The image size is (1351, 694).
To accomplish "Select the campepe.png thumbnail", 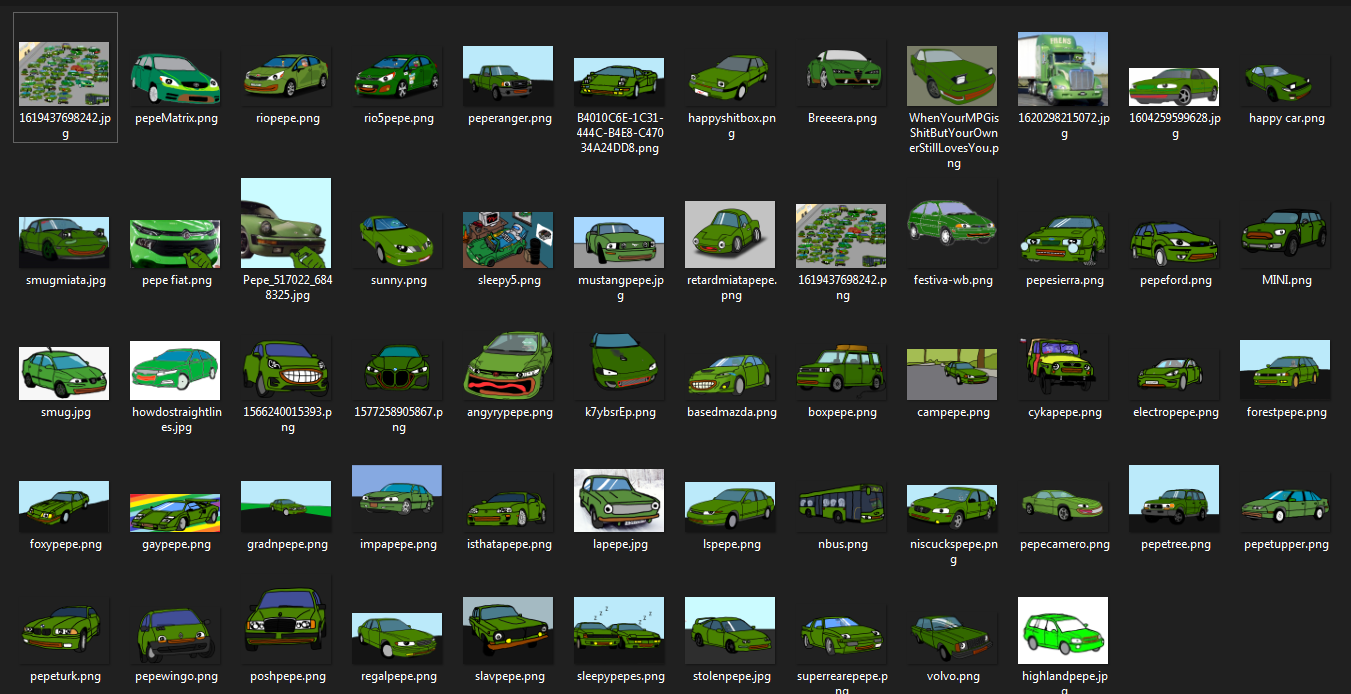I will 952,374.
